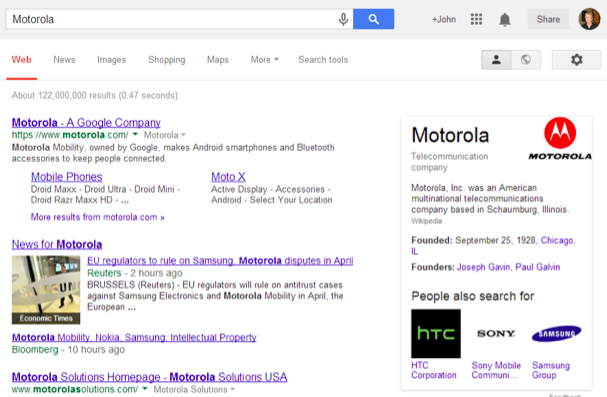The image size is (607, 397).
Task: Show personal results with person icon
Action: coord(496,60)
